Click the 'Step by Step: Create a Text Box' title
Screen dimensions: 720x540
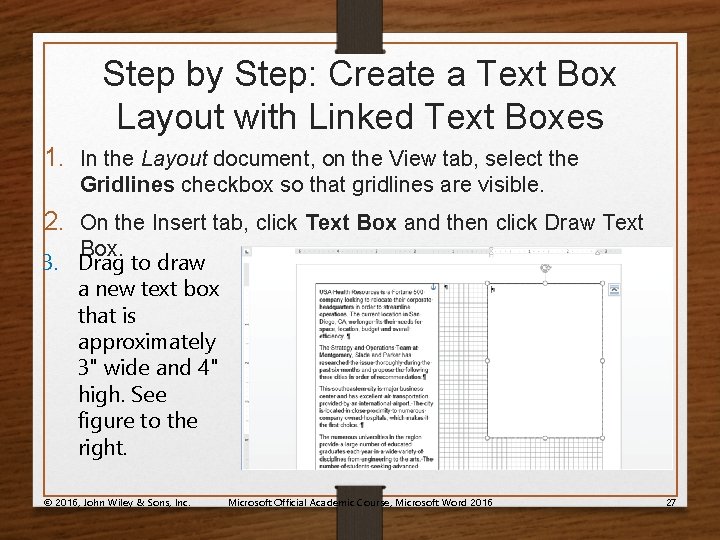(x=360, y=95)
